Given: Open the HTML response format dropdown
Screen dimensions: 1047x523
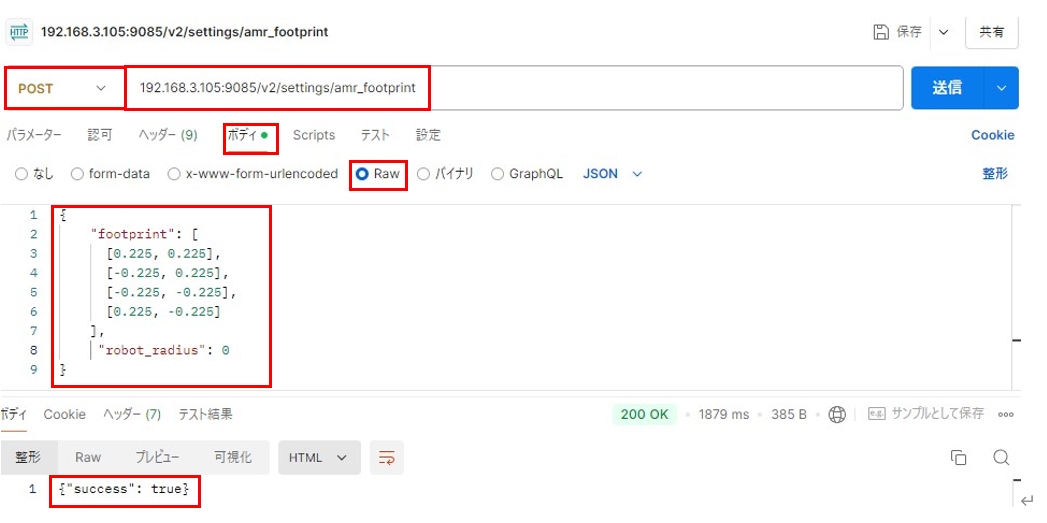Looking at the screenshot, I should (x=318, y=458).
